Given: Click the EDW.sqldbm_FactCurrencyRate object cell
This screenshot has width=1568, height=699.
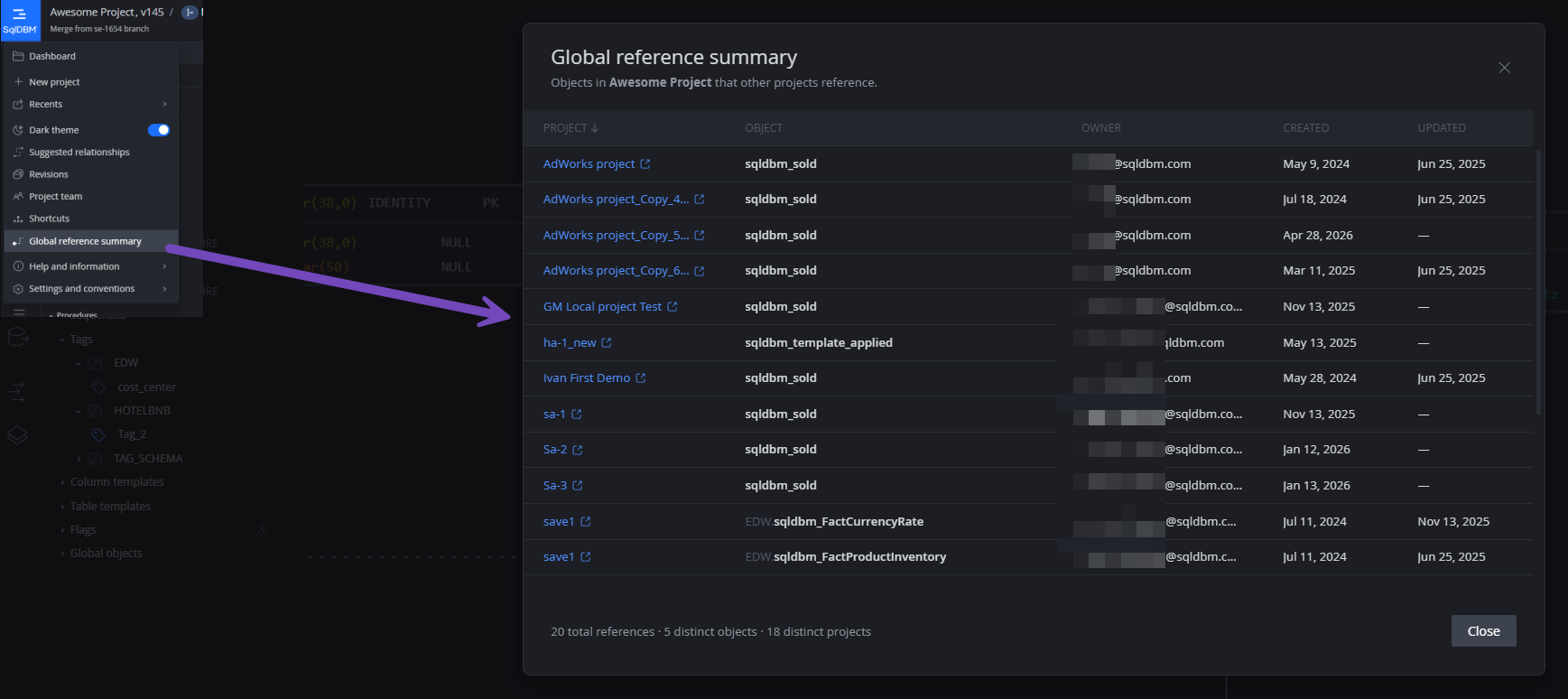Looking at the screenshot, I should (x=834, y=522).
